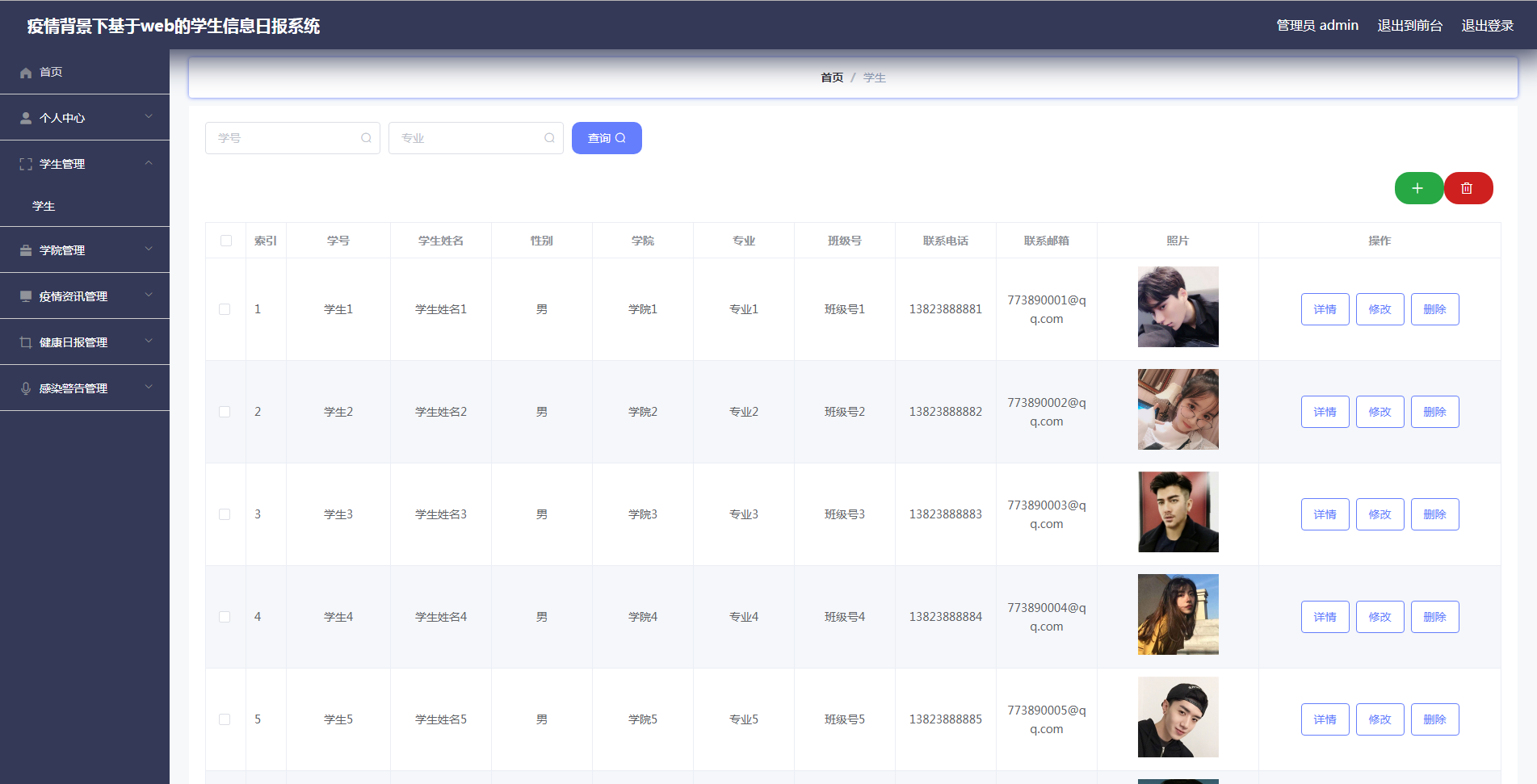This screenshot has height=784, width=1537.
Task: Open the 疫情资讯管理 menu label
Action: pyautogui.click(x=73, y=296)
